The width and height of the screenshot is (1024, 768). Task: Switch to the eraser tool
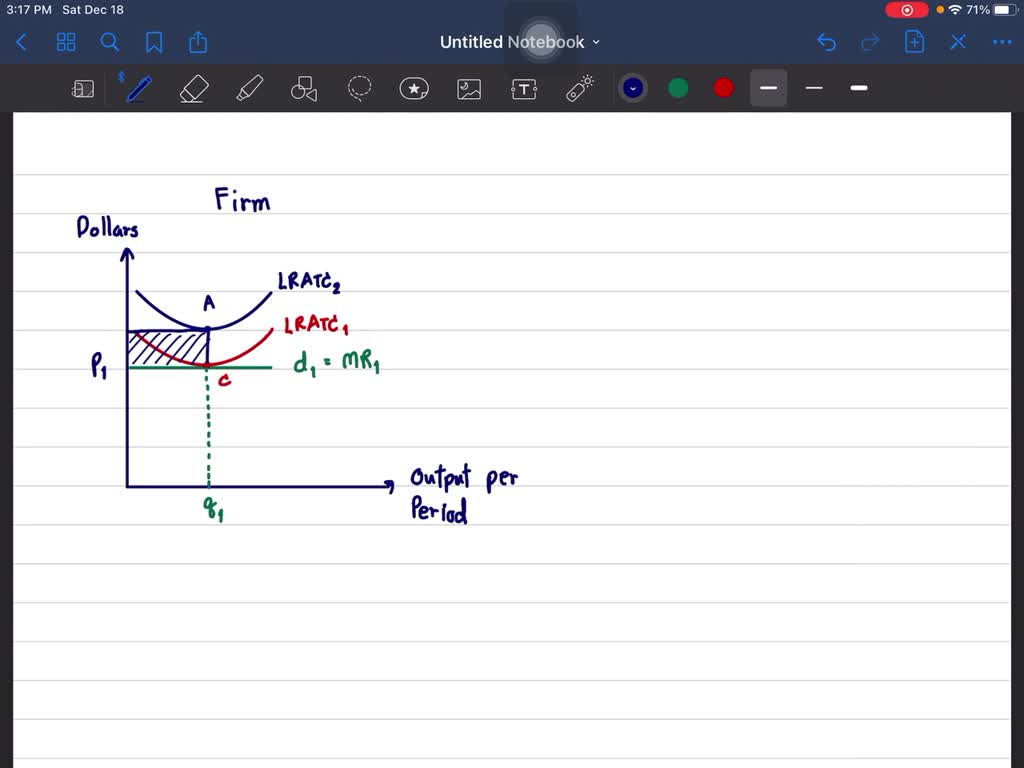(x=193, y=88)
